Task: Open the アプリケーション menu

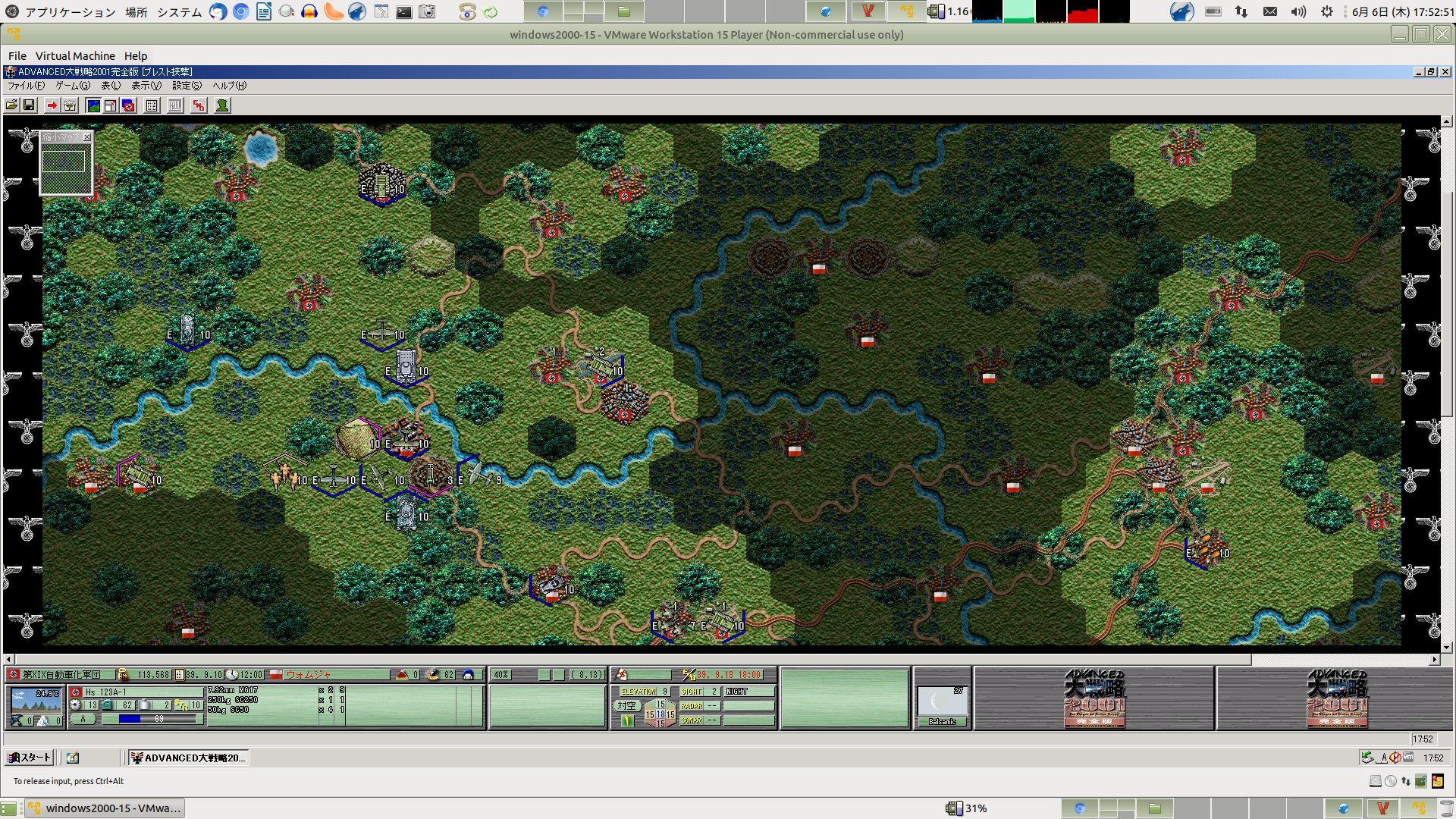Action: [x=70, y=12]
